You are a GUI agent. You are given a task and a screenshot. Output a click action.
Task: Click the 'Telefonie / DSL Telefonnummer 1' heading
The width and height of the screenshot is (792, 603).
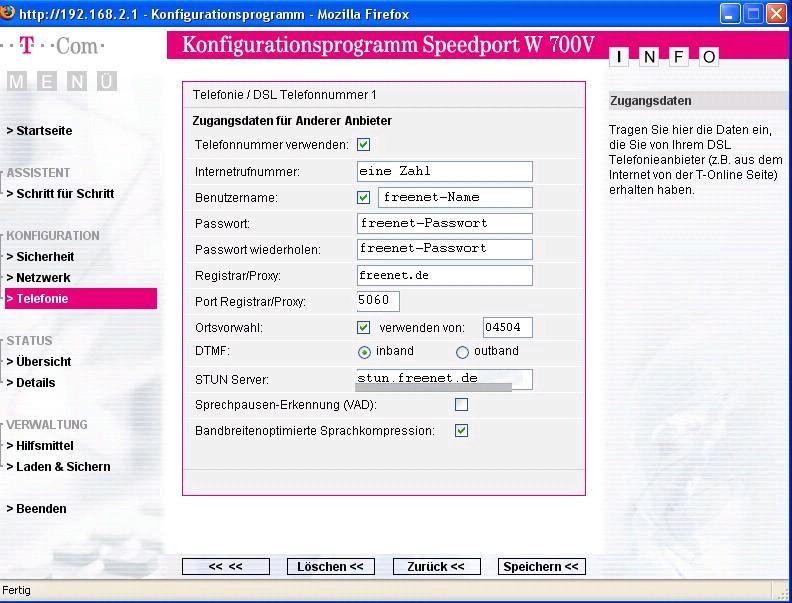284,95
